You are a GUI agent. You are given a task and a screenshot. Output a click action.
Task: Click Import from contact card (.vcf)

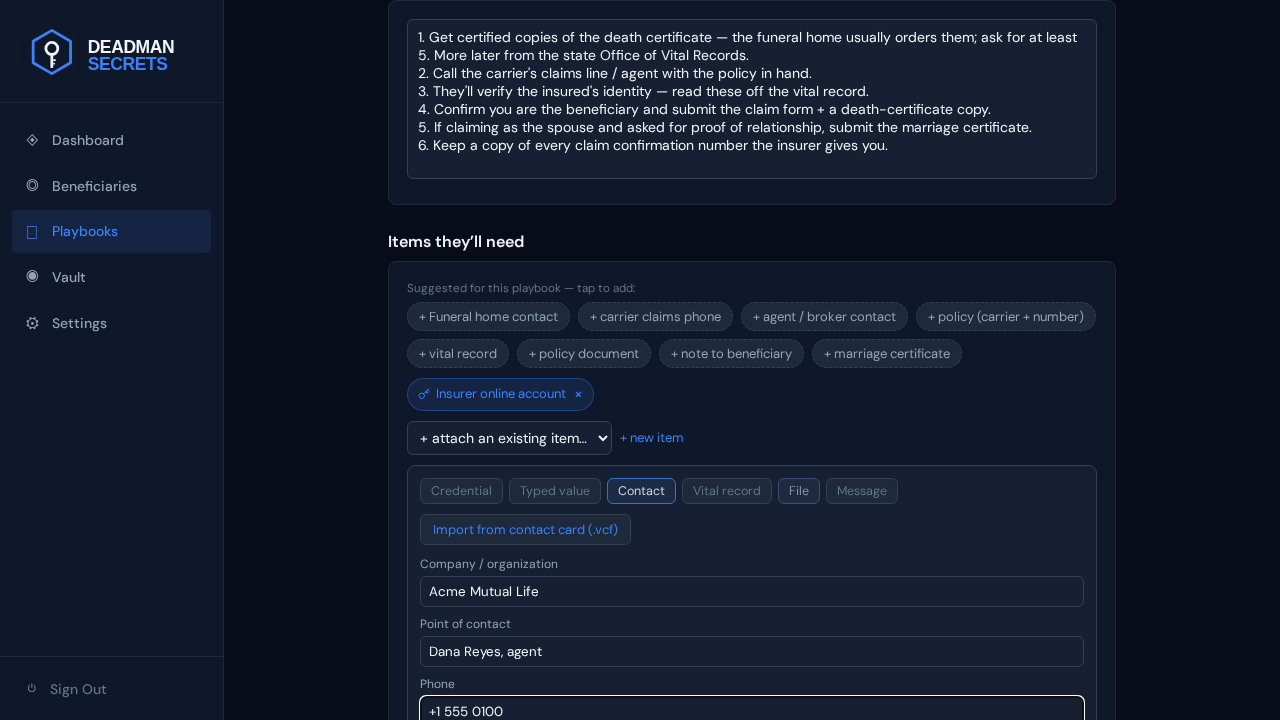pos(525,530)
